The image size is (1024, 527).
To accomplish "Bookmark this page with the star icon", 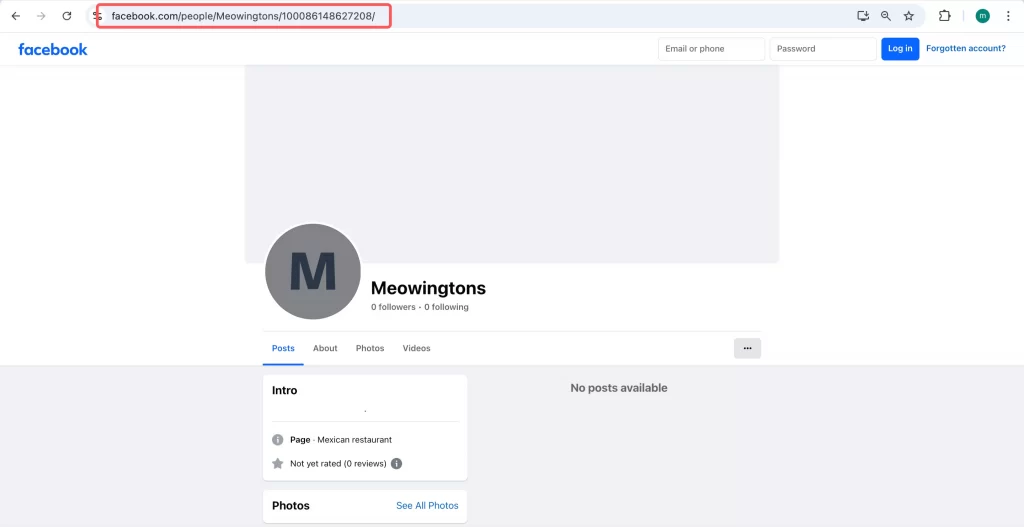I will tap(908, 16).
